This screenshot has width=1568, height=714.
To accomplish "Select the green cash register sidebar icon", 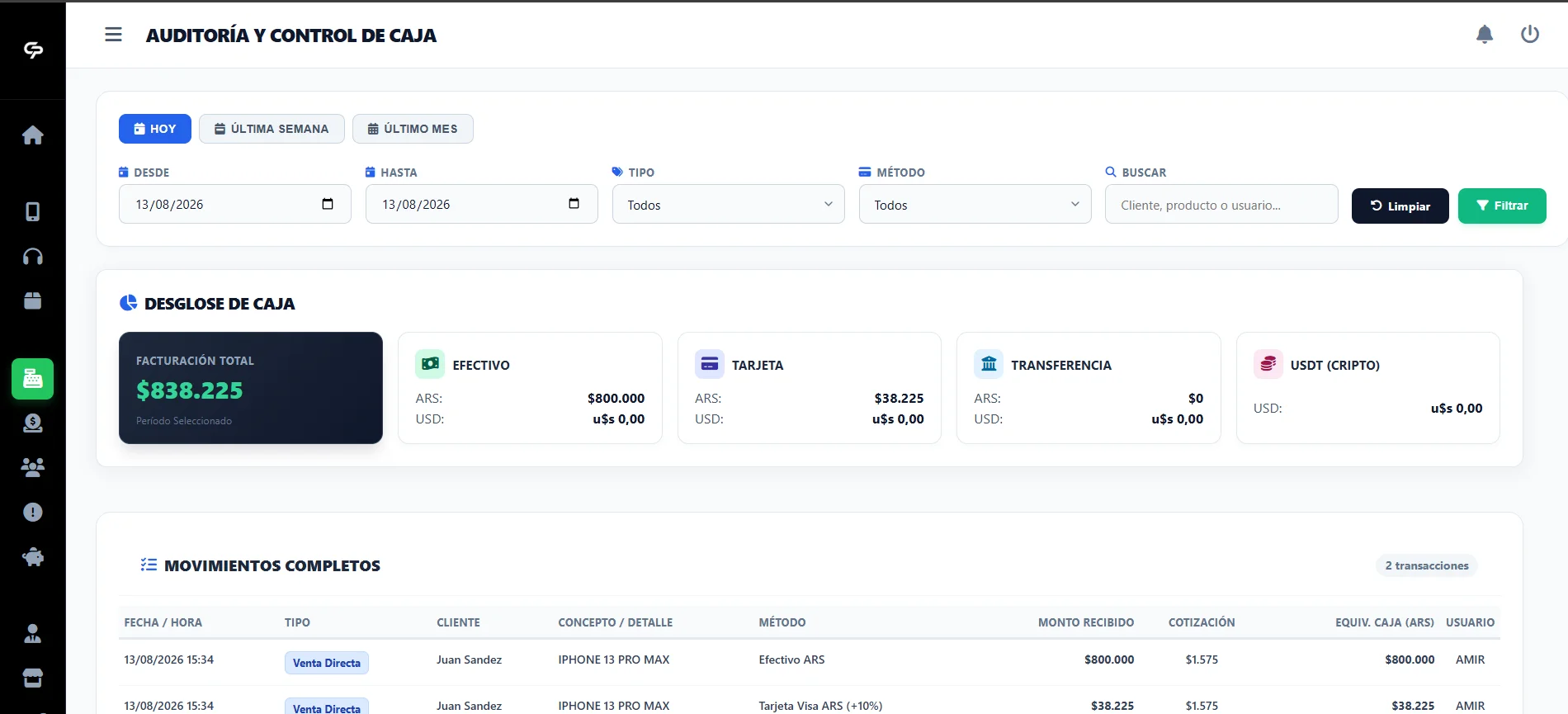I will [x=33, y=379].
